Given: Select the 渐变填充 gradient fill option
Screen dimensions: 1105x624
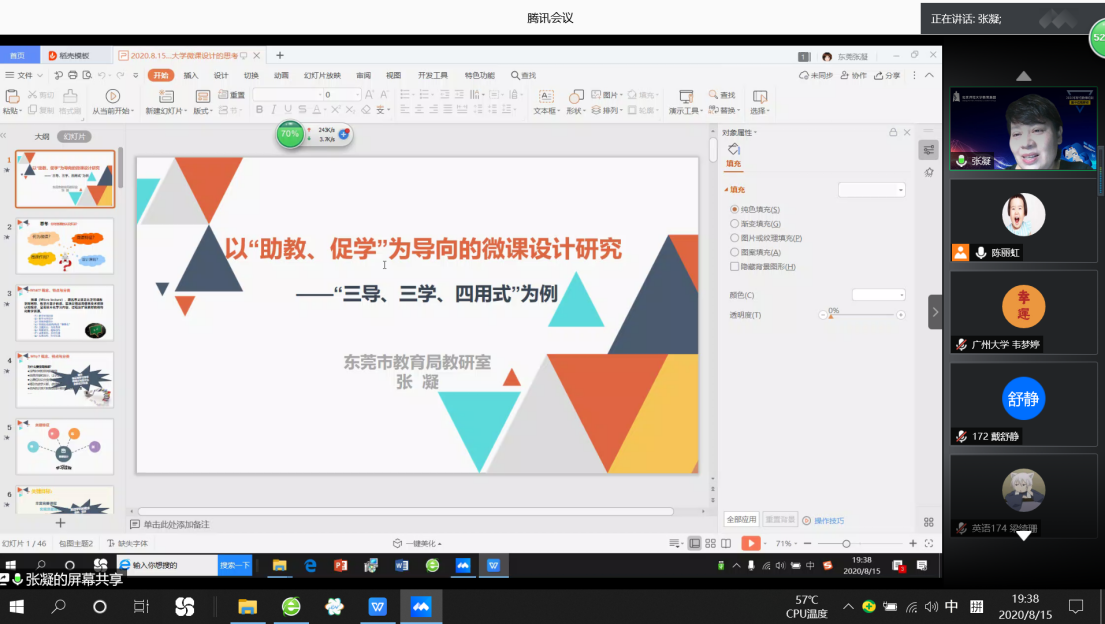Looking at the screenshot, I should pyautogui.click(x=735, y=224).
